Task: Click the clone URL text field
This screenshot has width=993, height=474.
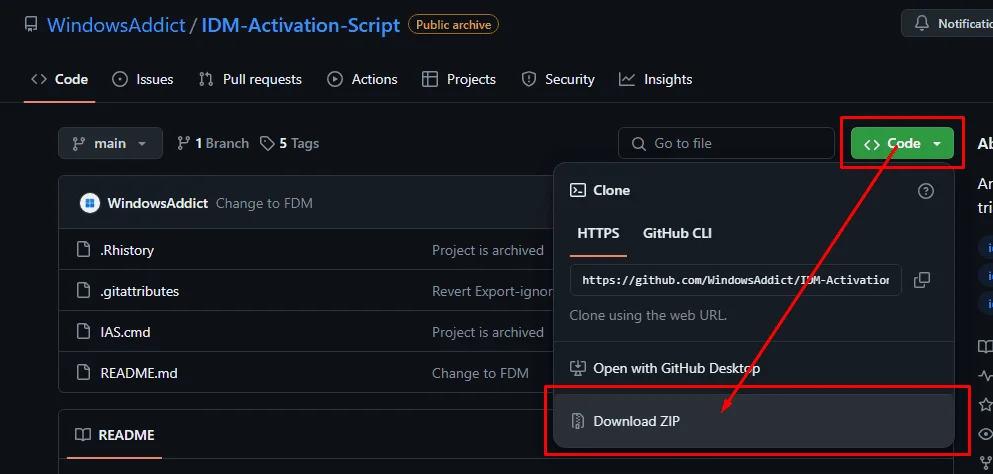Action: click(x=735, y=280)
